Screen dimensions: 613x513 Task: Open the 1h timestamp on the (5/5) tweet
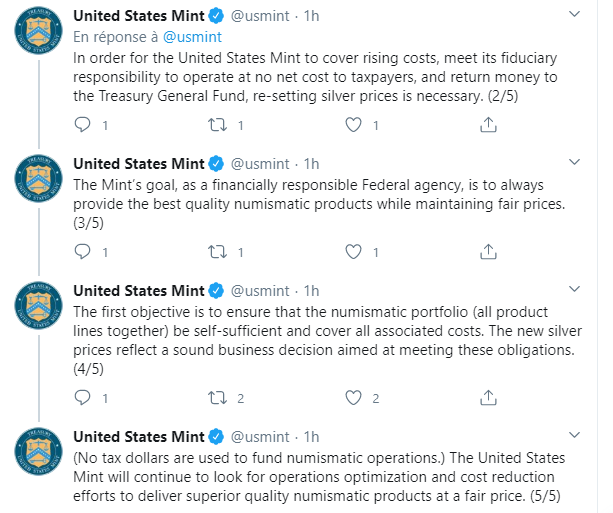tap(312, 437)
